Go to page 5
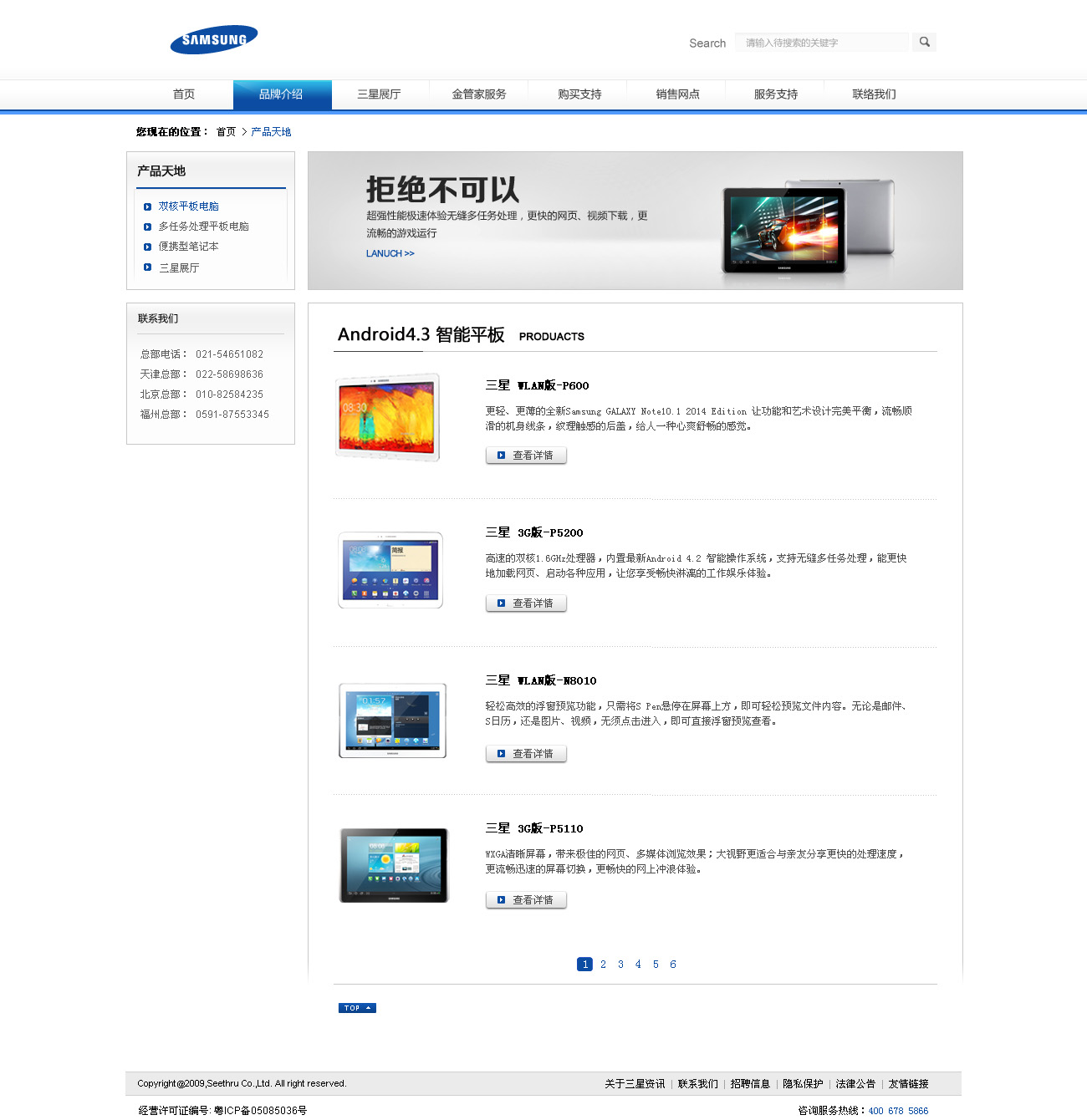The image size is (1087, 1120). (656, 965)
